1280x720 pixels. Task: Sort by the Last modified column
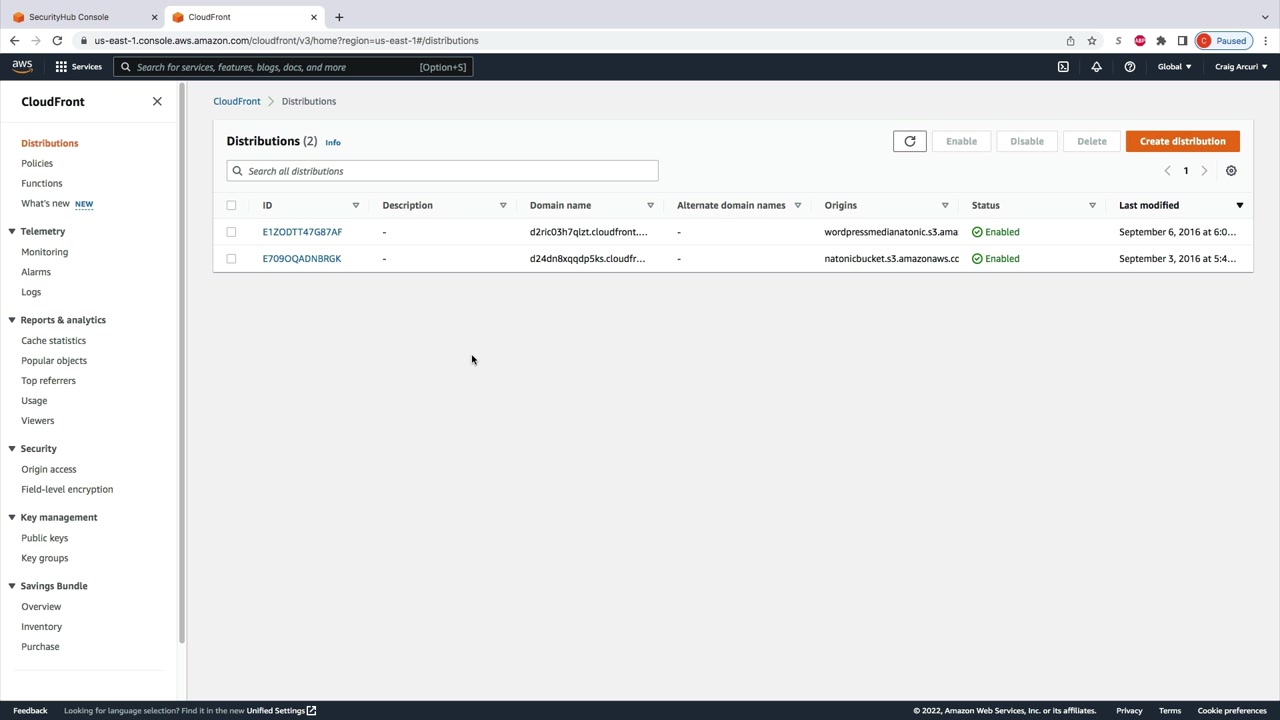point(1239,205)
